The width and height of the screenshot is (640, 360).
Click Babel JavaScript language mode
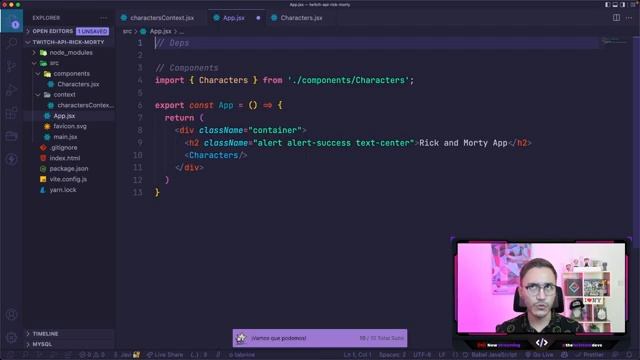(x=494, y=355)
